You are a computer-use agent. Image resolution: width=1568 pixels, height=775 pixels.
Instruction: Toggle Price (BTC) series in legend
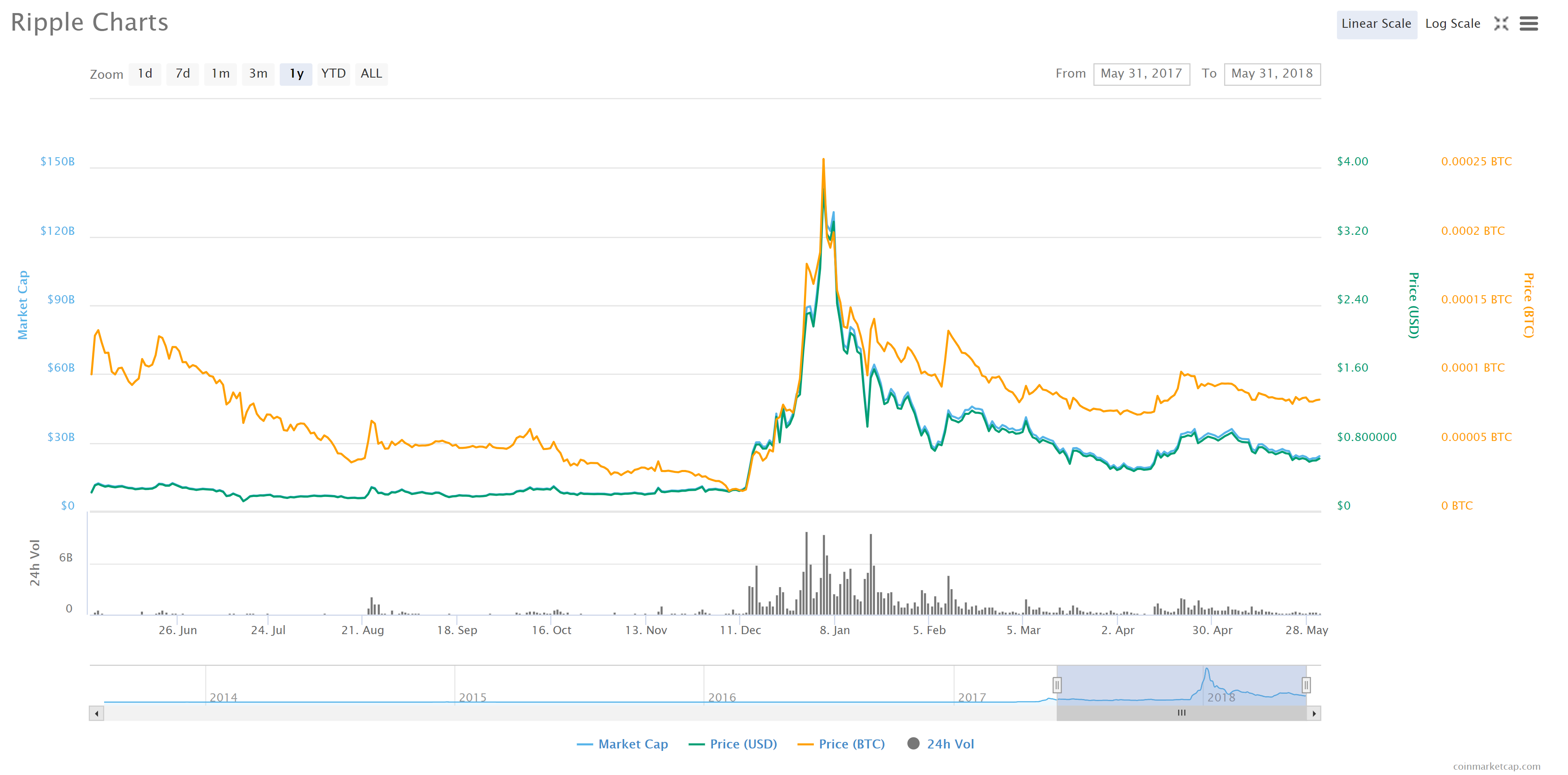click(x=841, y=744)
